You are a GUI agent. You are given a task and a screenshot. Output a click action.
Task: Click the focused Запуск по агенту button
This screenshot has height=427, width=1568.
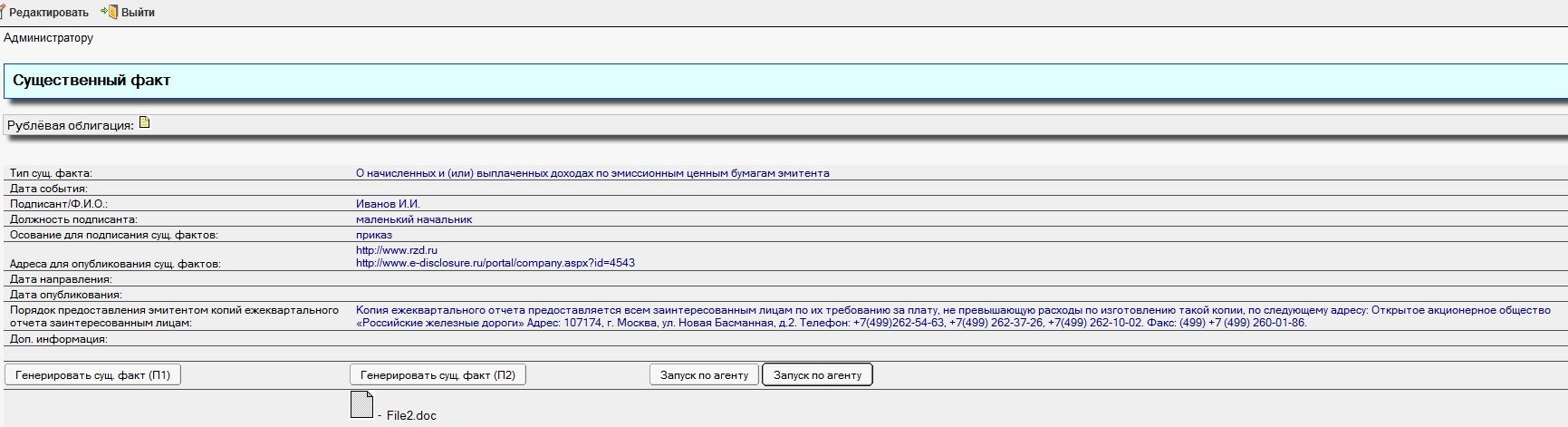817,374
